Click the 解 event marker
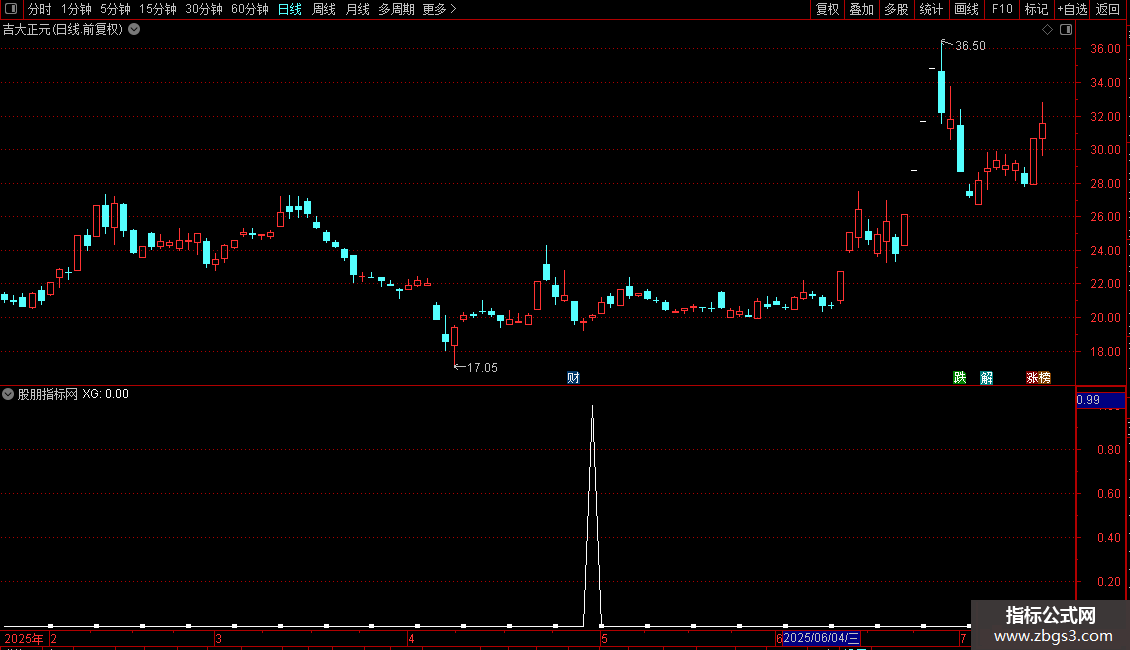Image resolution: width=1130 pixels, height=650 pixels. [x=987, y=378]
